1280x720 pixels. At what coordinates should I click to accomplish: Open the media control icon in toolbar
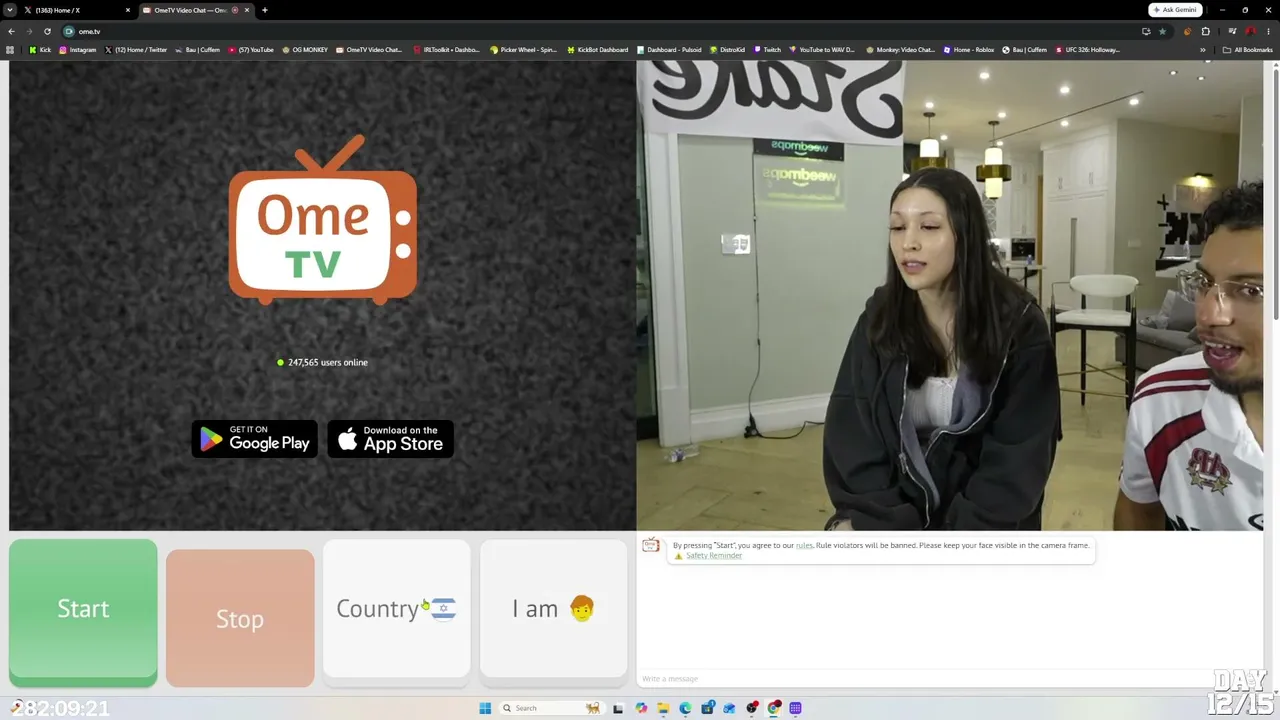click(1232, 31)
